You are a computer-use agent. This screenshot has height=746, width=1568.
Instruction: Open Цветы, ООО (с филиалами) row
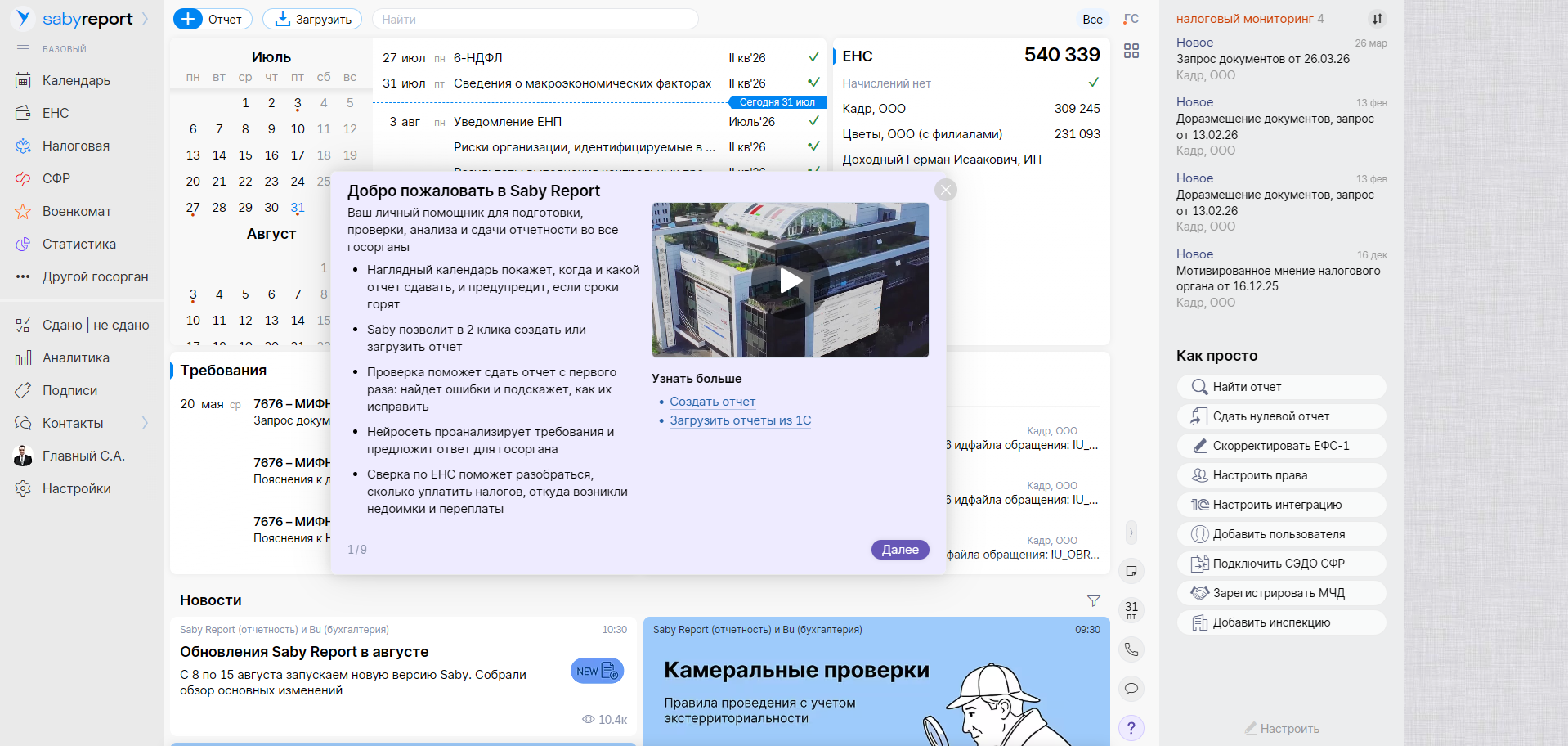(971, 134)
